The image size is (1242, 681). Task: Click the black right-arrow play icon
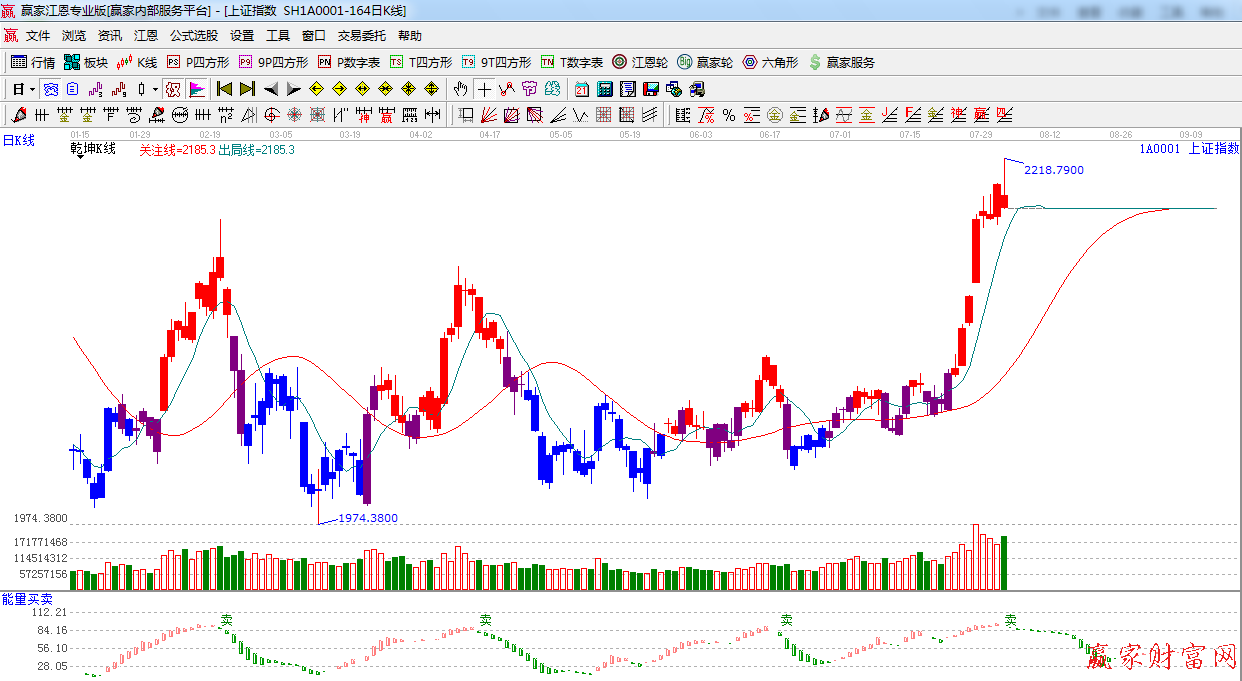click(x=293, y=89)
